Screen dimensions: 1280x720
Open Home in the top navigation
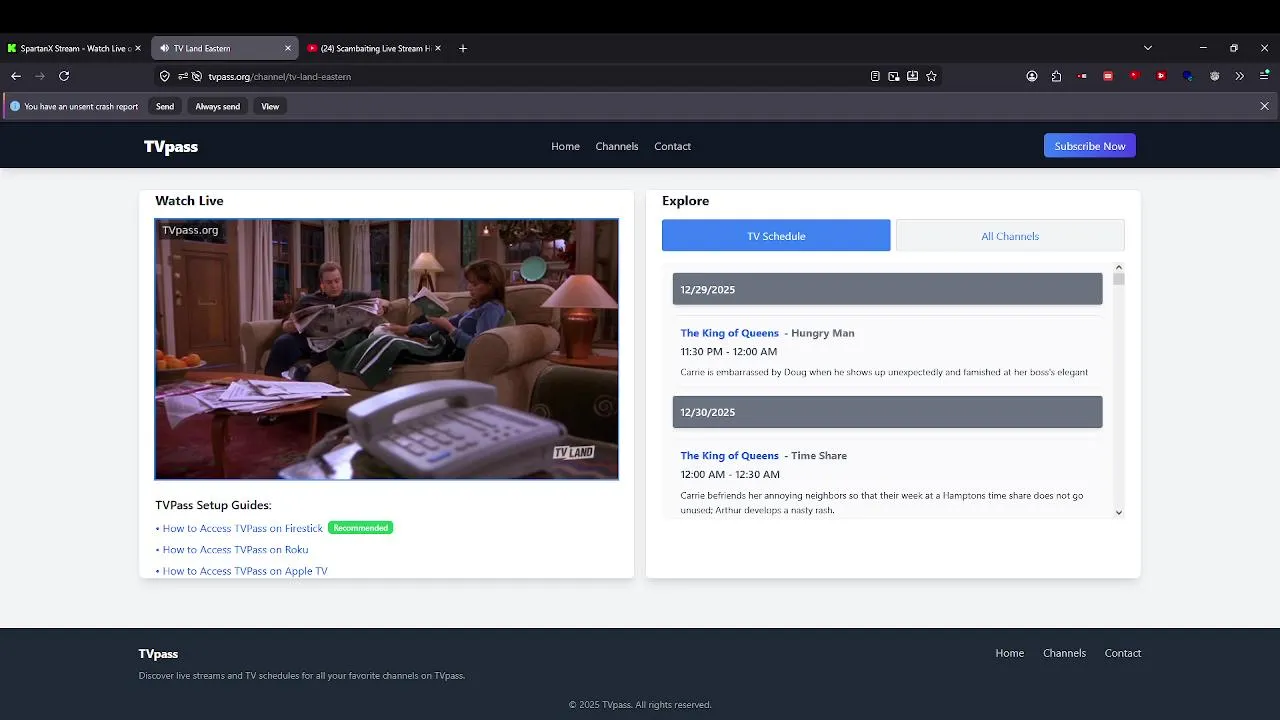(565, 146)
